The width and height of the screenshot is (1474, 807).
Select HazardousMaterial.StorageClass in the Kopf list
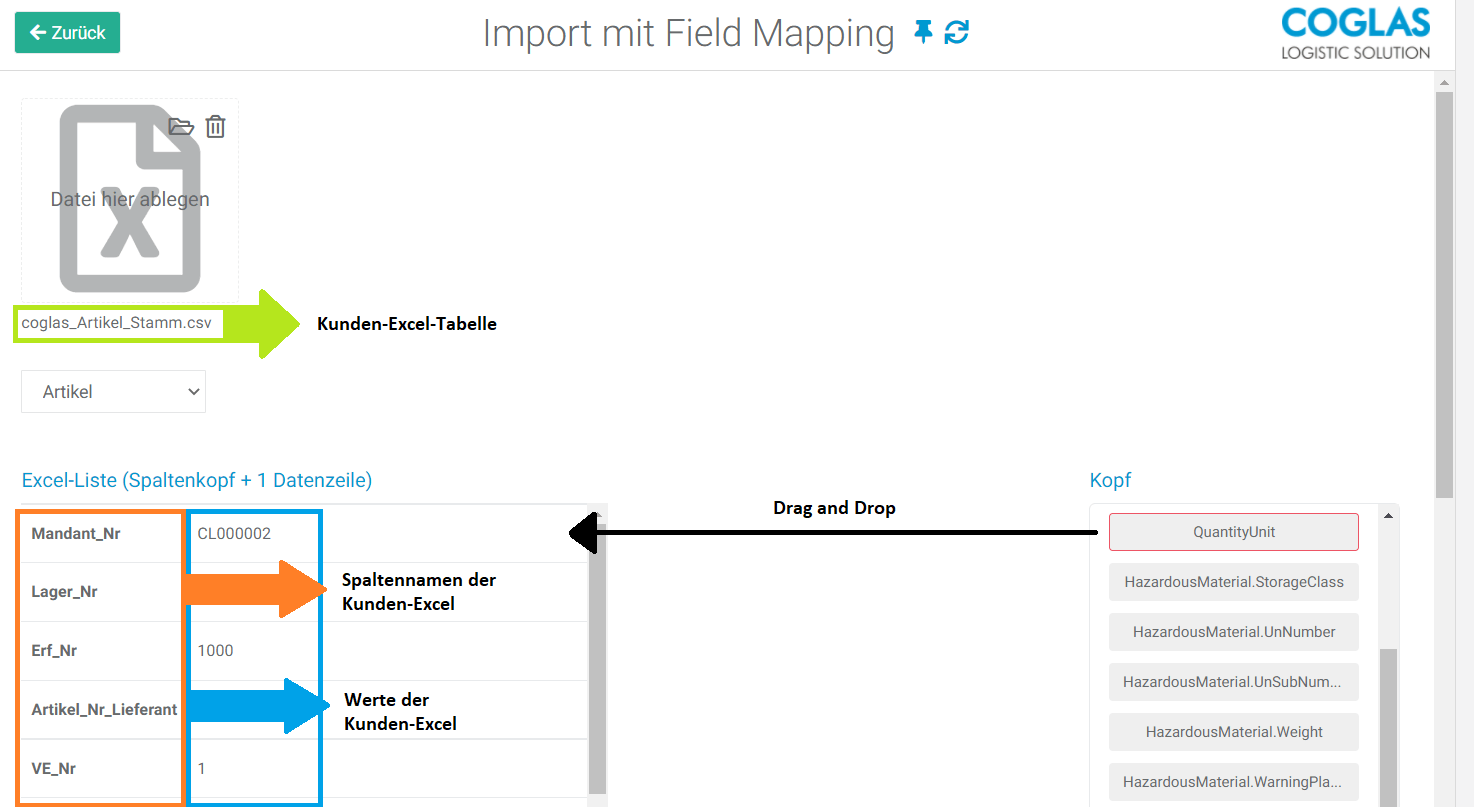point(1233,581)
